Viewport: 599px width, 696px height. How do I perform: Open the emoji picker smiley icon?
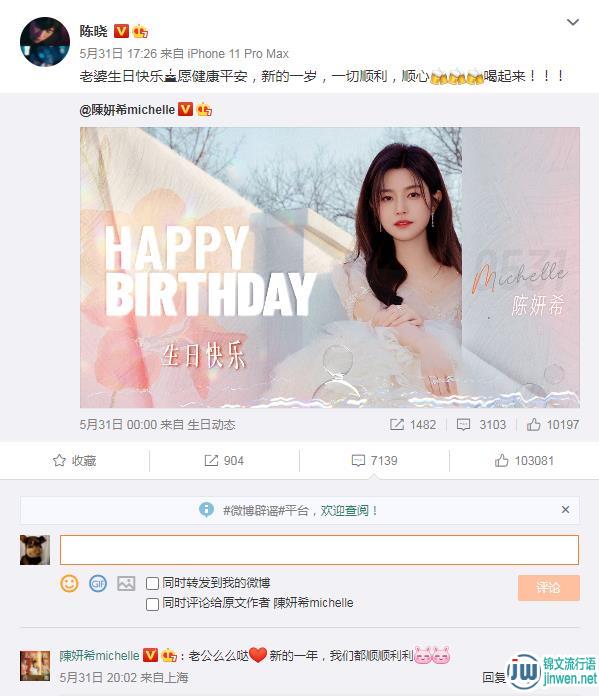tap(69, 583)
